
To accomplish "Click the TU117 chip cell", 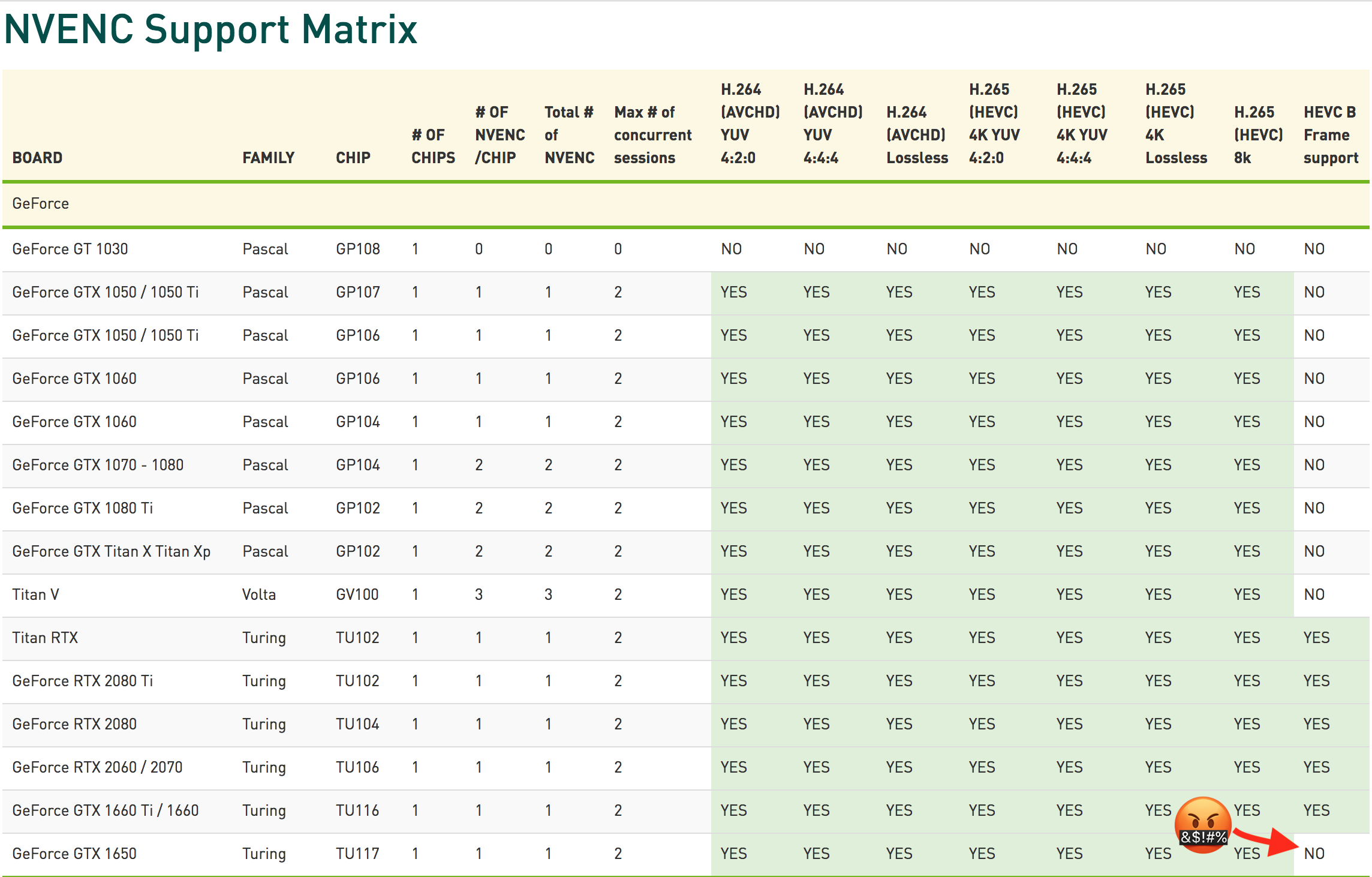I will pos(357,854).
